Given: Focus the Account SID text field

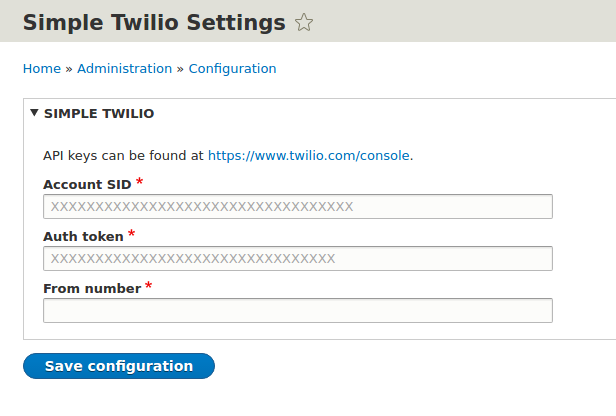Looking at the screenshot, I should 298,207.
